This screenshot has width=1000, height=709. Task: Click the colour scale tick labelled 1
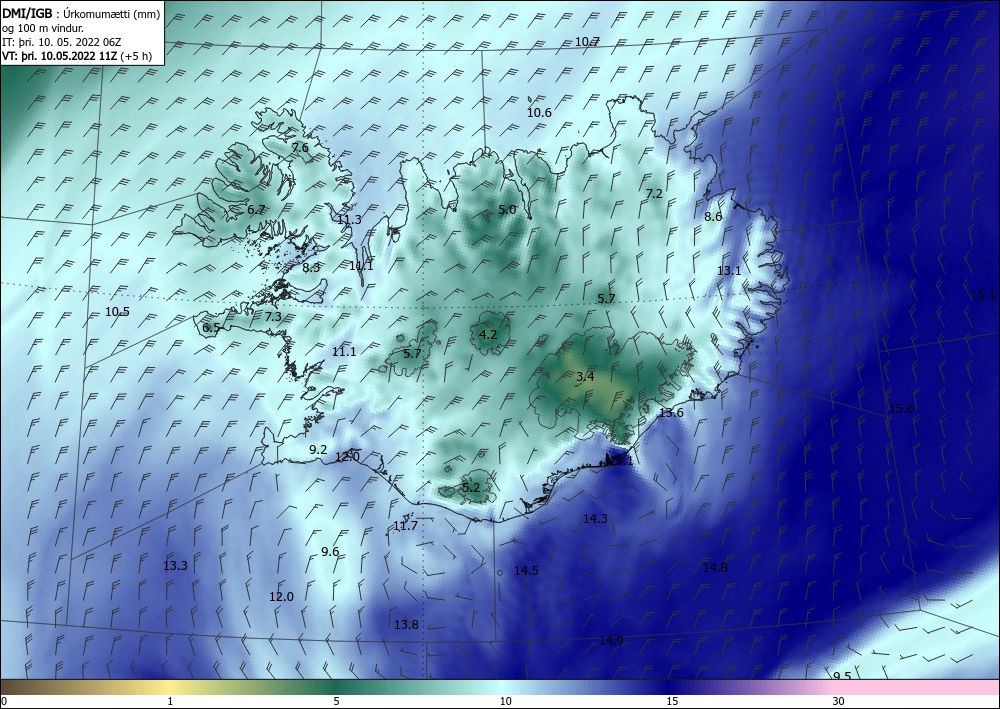(x=170, y=701)
